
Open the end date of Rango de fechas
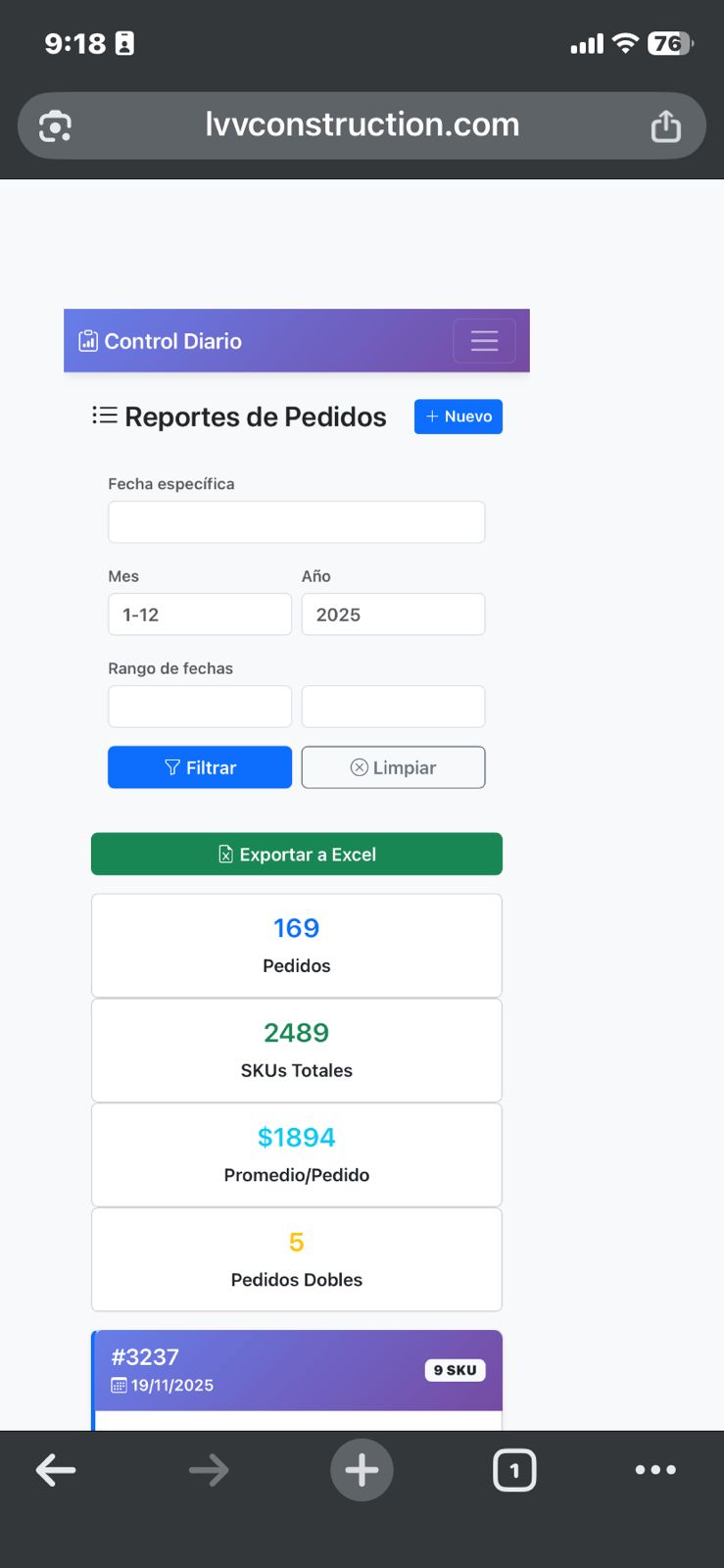point(393,707)
